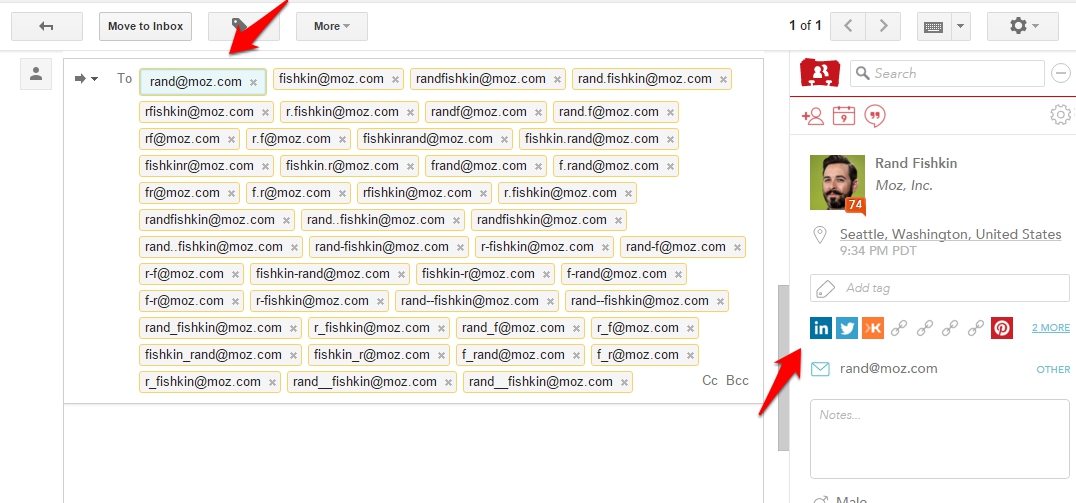The image size is (1076, 503).
Task: Remove fr@moz.com using its x
Action: (231, 194)
